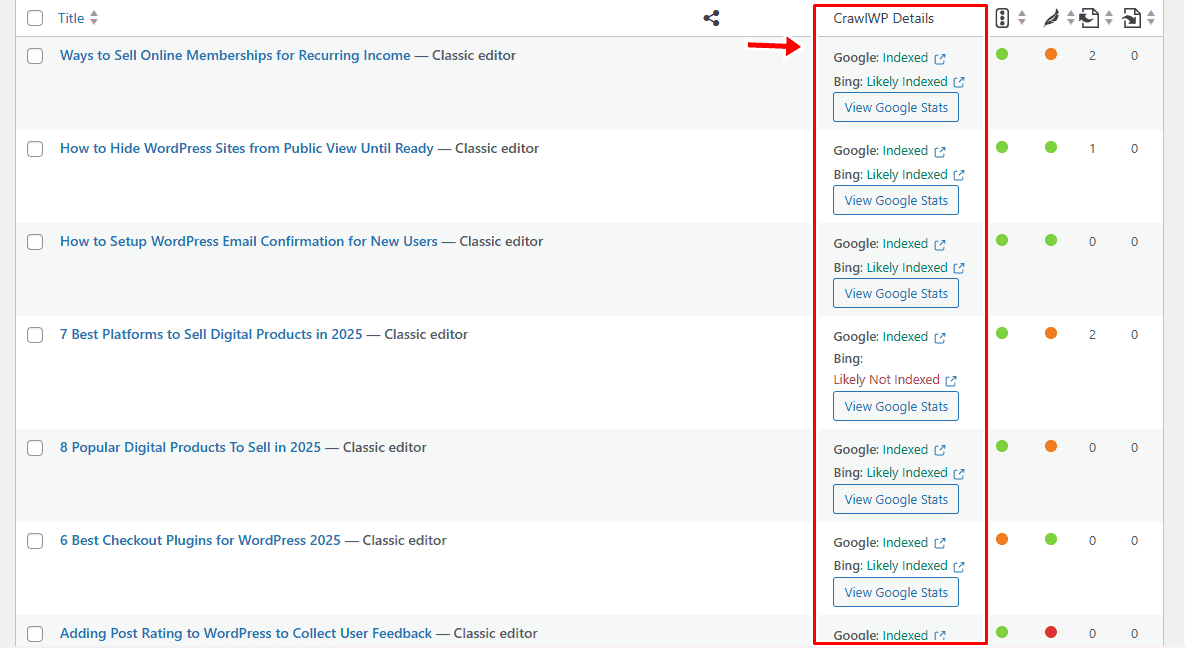Click the Indexed status for How to Hide WordPress Sites
The image size is (1186, 648).
click(905, 151)
